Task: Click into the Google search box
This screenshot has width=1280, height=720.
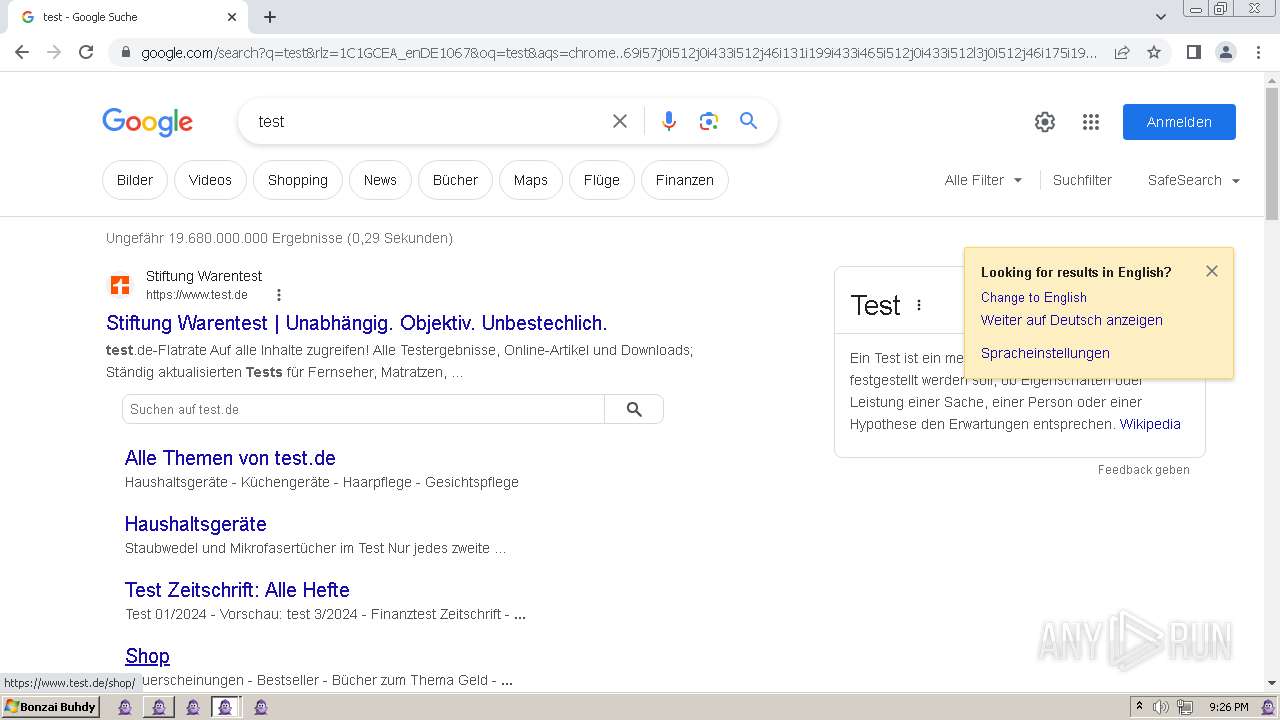Action: [430, 121]
